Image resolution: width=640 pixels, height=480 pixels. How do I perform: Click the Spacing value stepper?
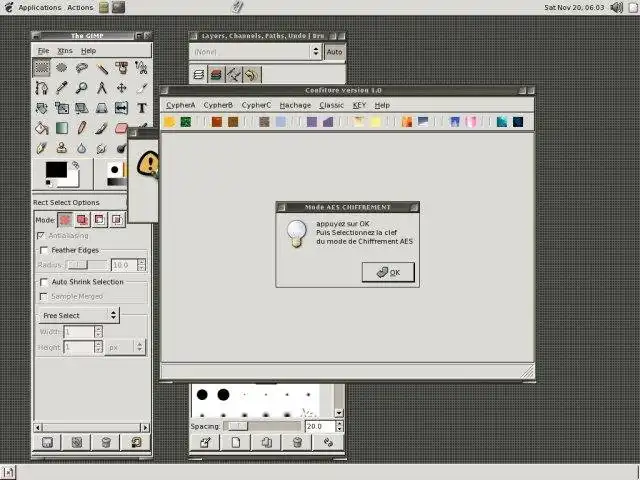click(339, 426)
